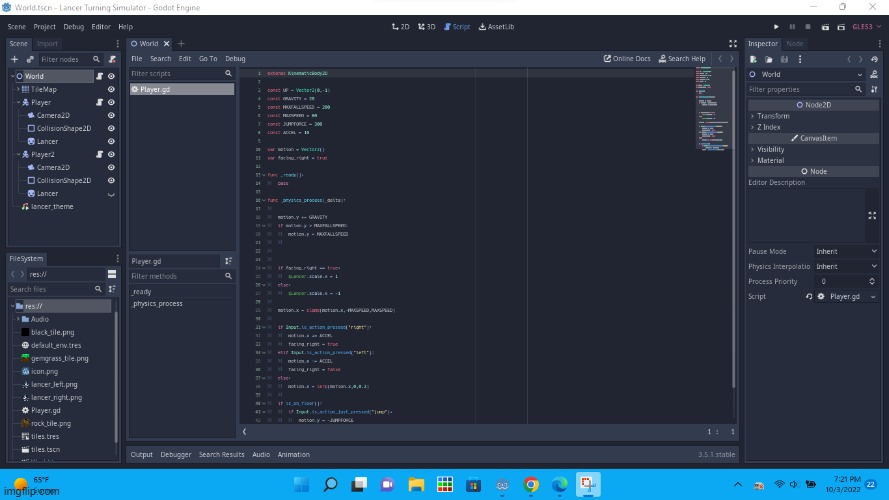Viewport: 889px width, 500px height.
Task: Toggle visibility of the World root node
Action: point(111,76)
